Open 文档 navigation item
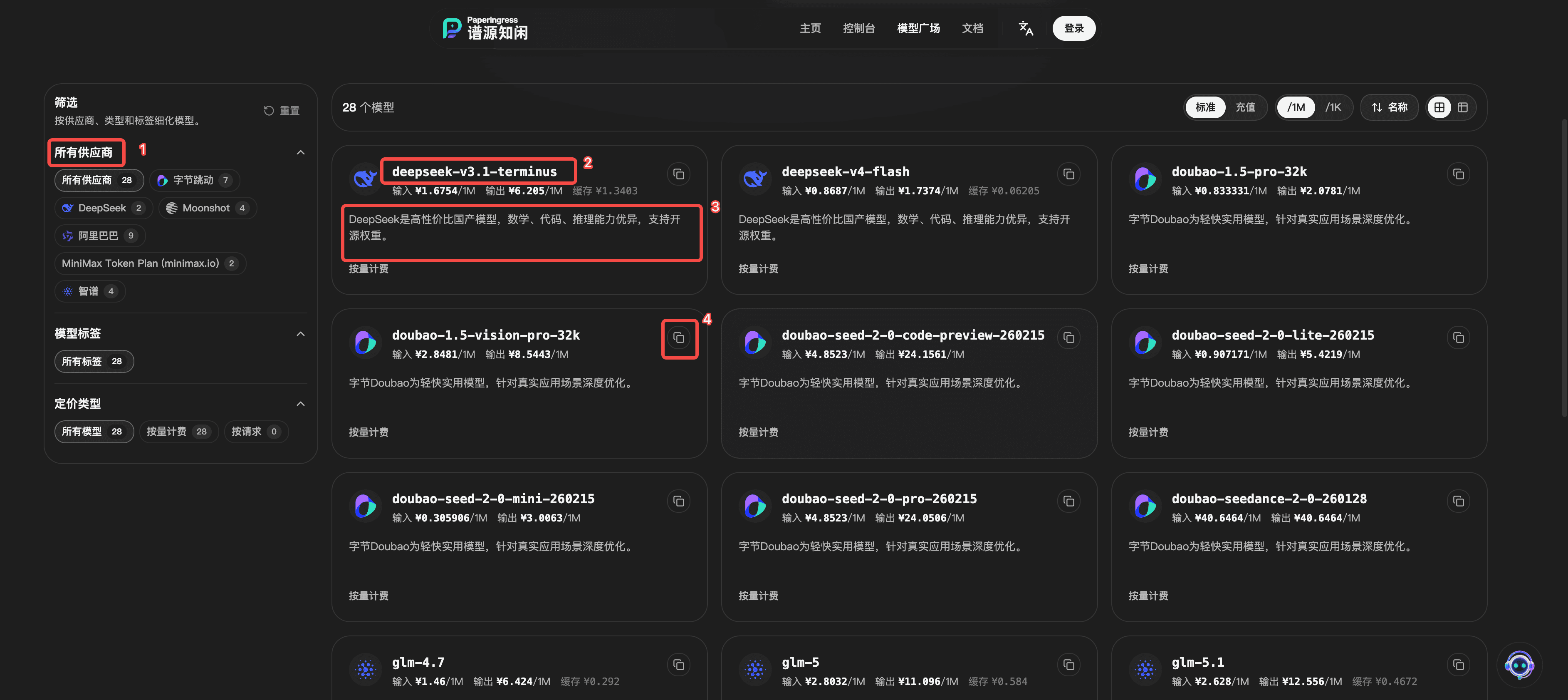This screenshot has height=700, width=1568. pos(972,28)
